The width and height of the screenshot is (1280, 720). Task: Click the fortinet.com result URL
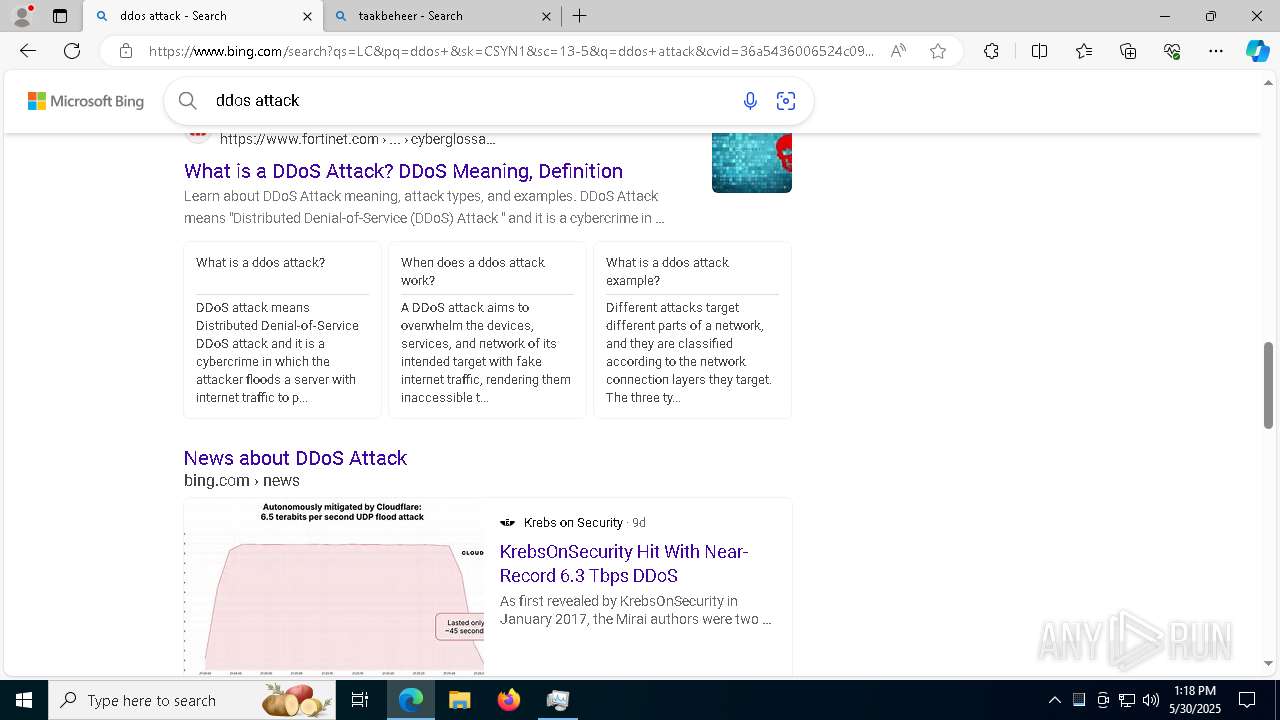click(357, 139)
